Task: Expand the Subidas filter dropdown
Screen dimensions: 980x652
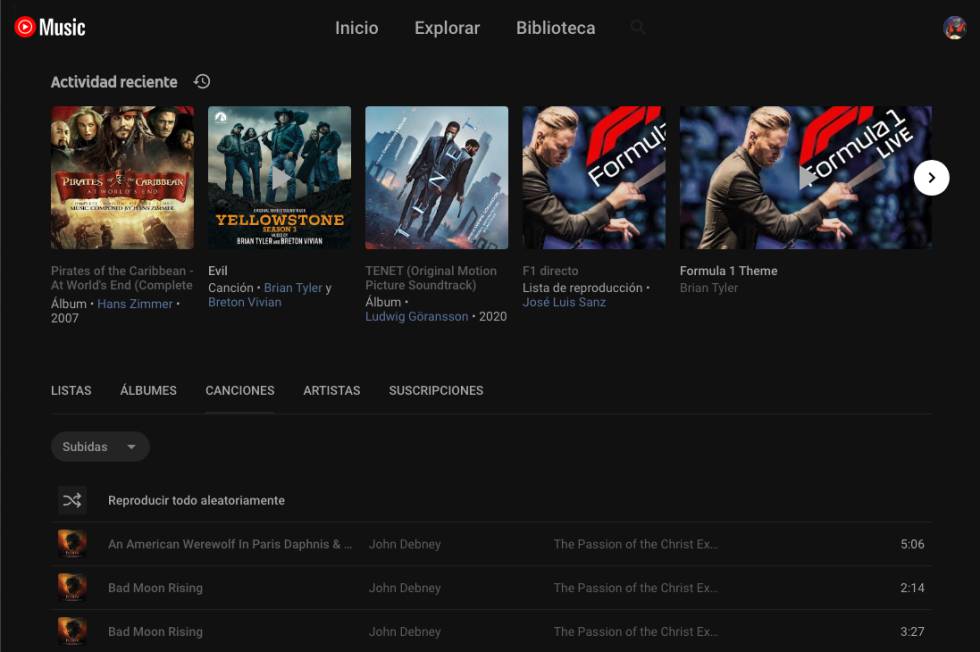Action: click(x=100, y=446)
